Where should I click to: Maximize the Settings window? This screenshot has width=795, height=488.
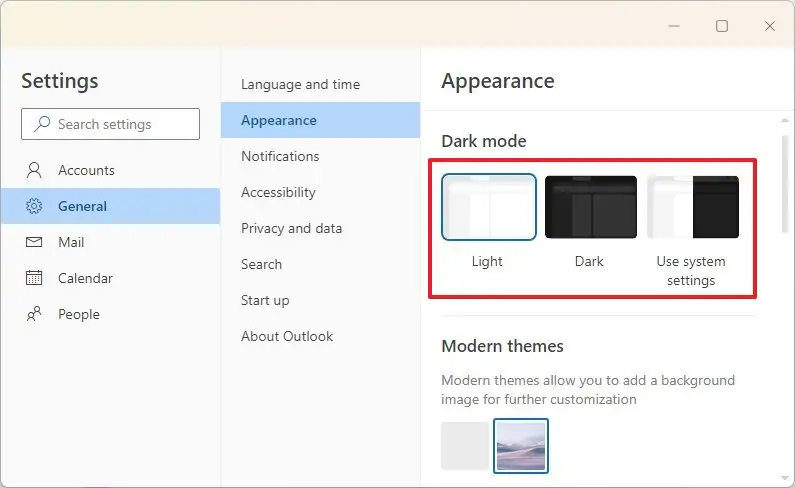click(x=722, y=27)
